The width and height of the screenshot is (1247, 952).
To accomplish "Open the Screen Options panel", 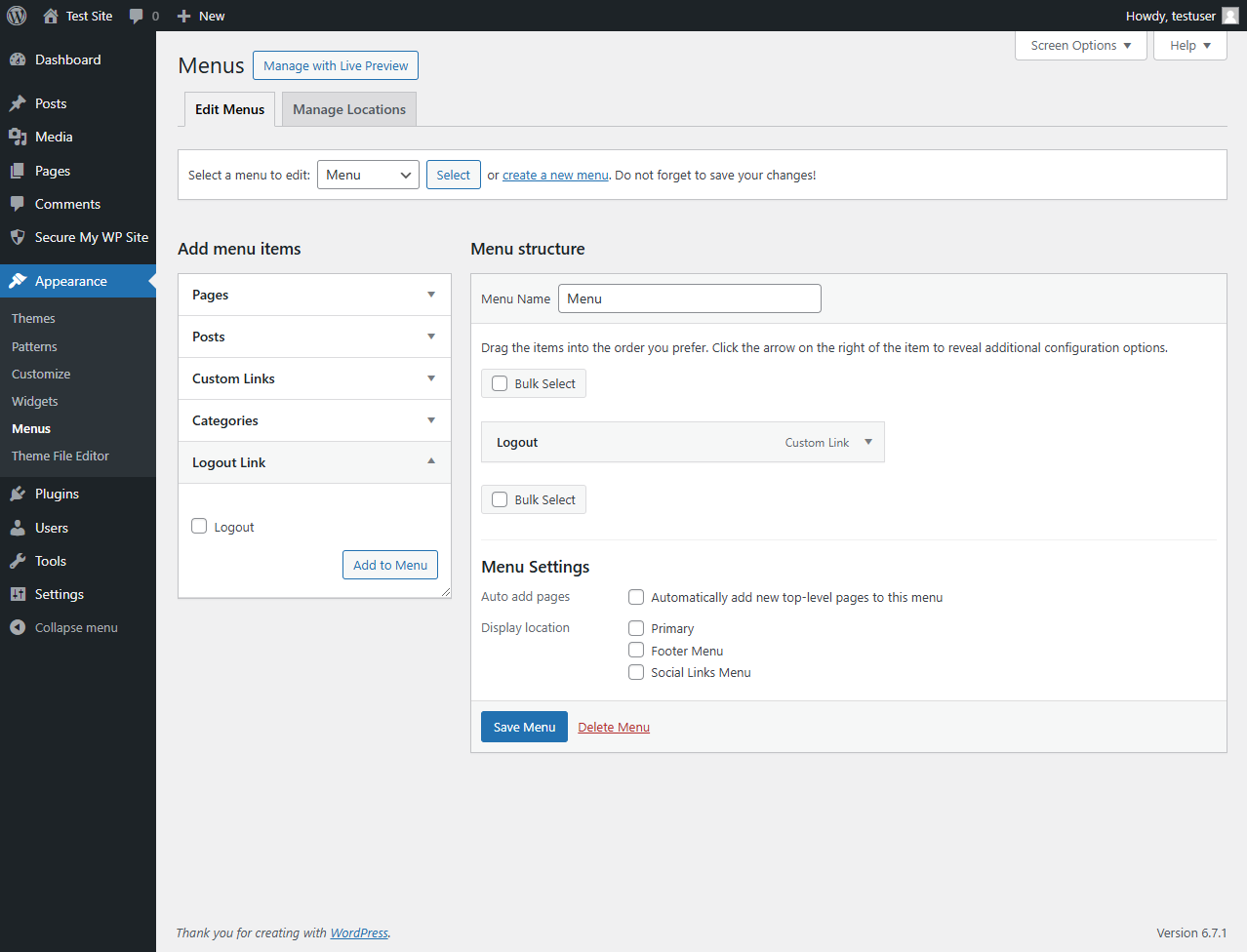I will 1079,45.
